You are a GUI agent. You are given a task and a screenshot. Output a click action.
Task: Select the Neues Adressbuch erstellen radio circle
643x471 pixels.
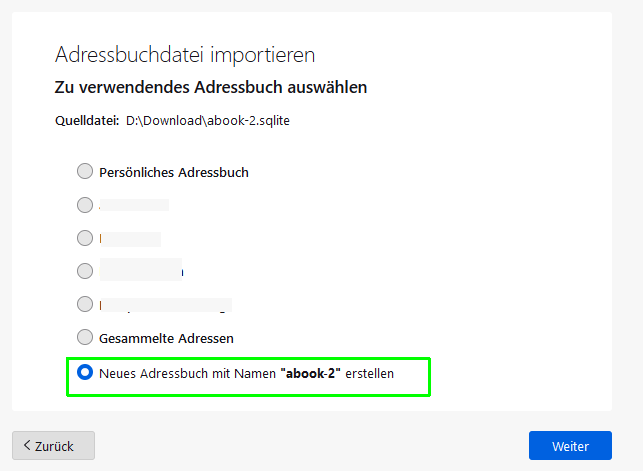pyautogui.click(x=85, y=372)
